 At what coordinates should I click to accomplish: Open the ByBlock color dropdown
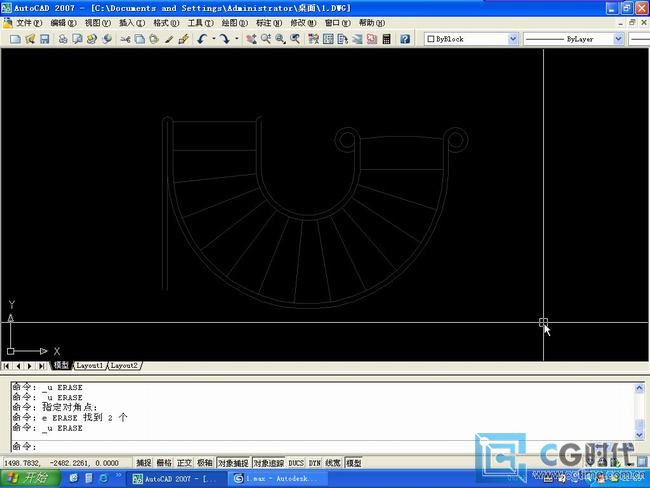513,39
